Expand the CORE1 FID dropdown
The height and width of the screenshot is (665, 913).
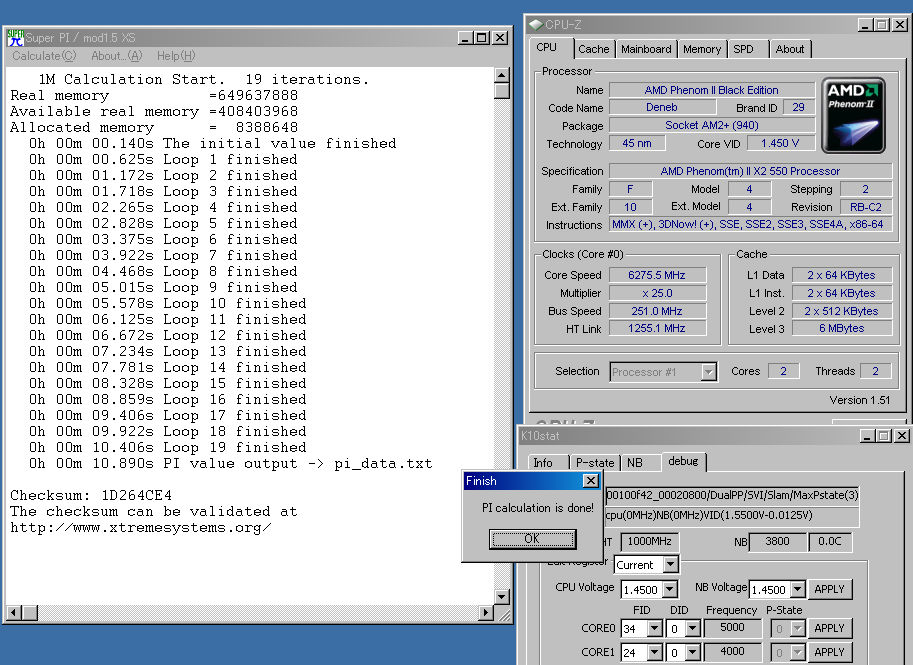point(654,652)
